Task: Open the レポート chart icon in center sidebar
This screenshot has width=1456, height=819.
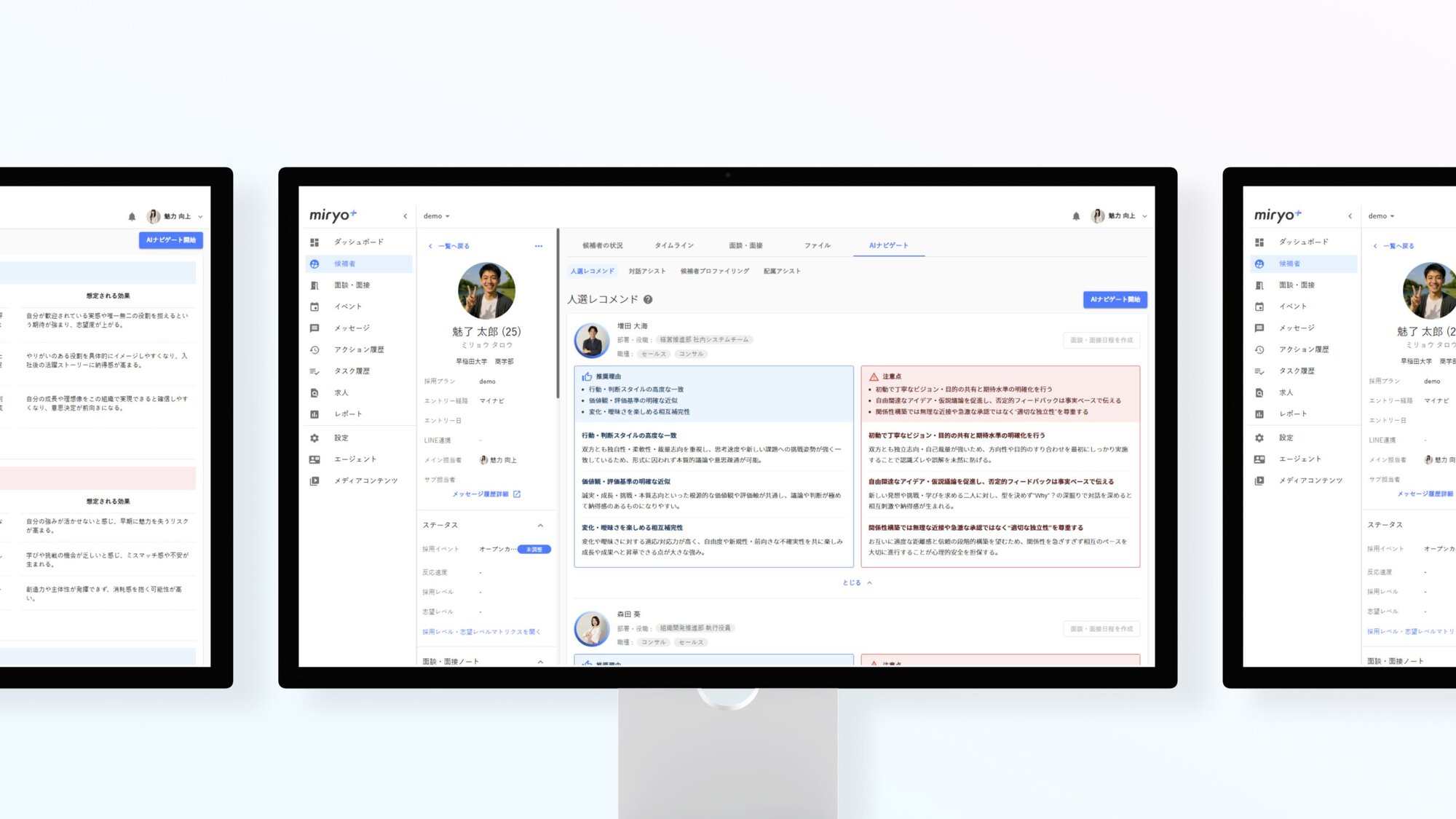Action: pyautogui.click(x=314, y=414)
